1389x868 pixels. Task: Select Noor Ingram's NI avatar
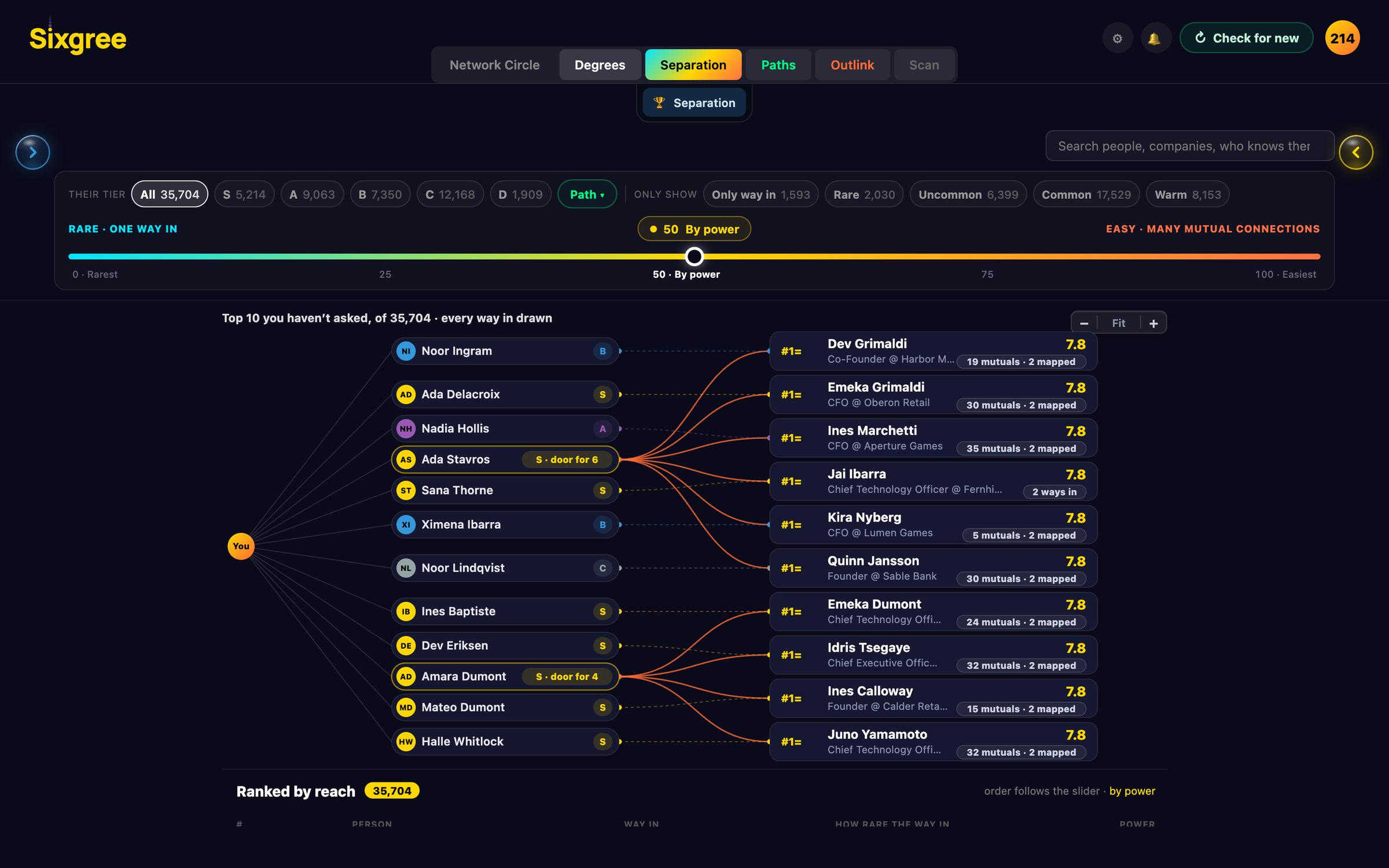[406, 351]
